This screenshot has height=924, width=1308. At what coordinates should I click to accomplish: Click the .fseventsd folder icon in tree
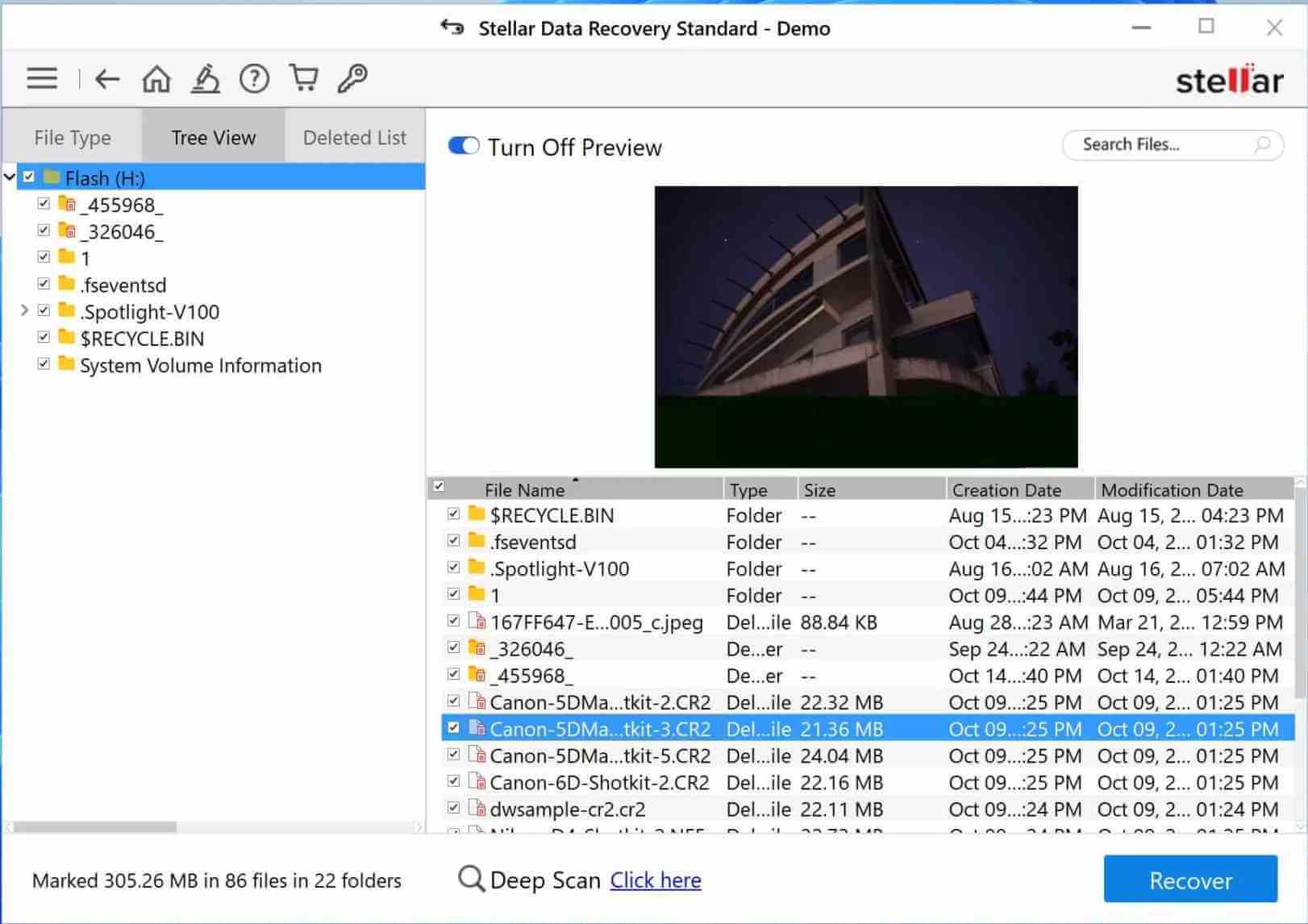[x=68, y=284]
